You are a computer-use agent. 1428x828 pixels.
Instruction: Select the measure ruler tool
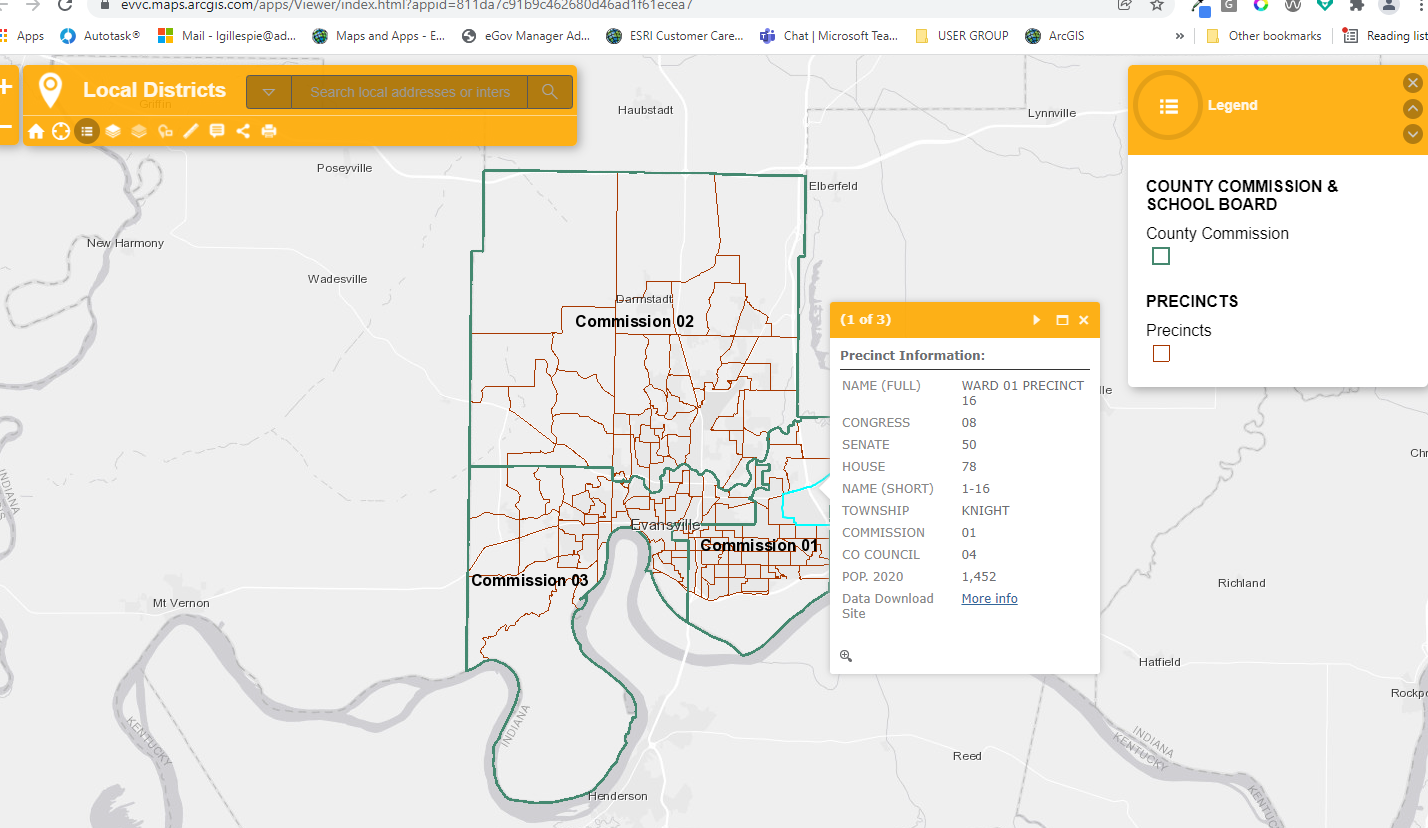click(x=191, y=131)
